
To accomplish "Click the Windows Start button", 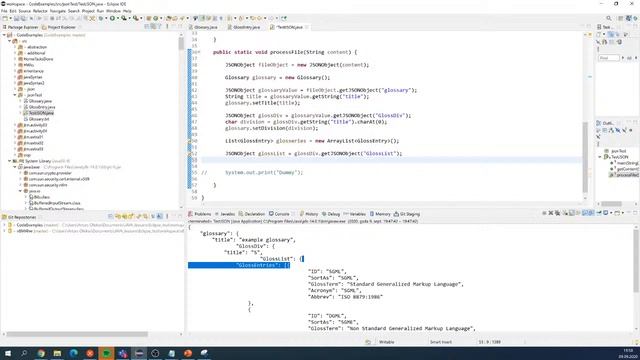I will (x=7, y=353).
